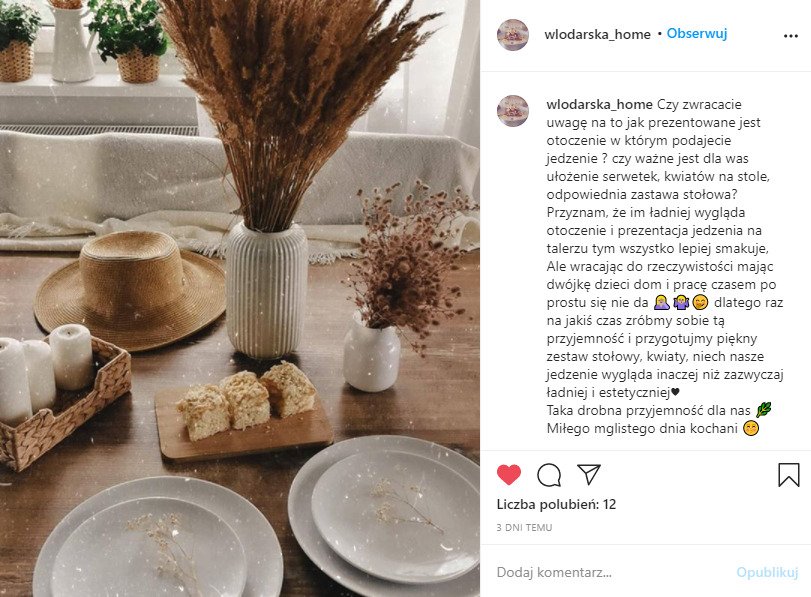Publish comment with Opublikuj button
The width and height of the screenshot is (811, 597).
768,572
